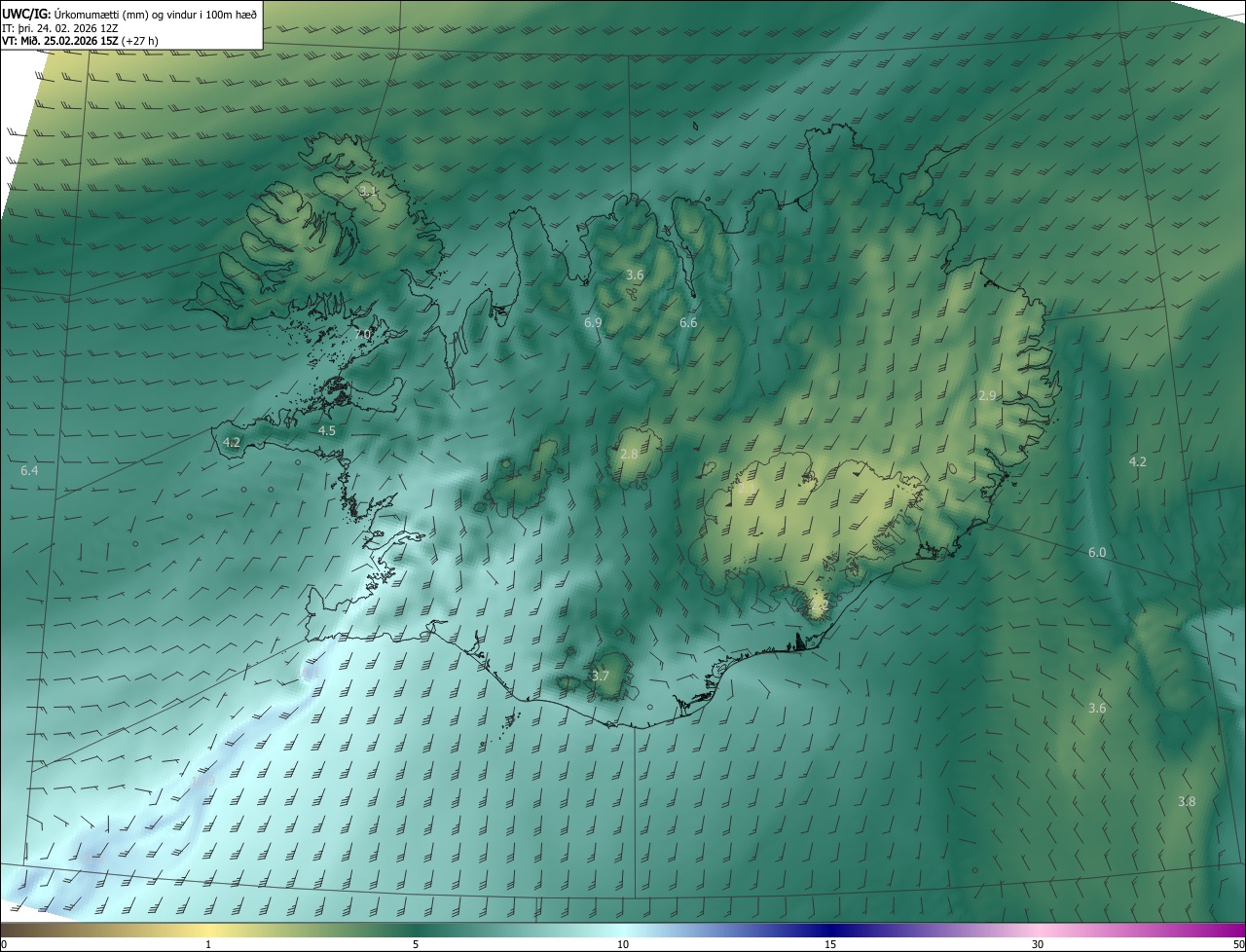Click the 4.5 value label on the map
Image resolution: width=1246 pixels, height=952 pixels.
[327, 430]
